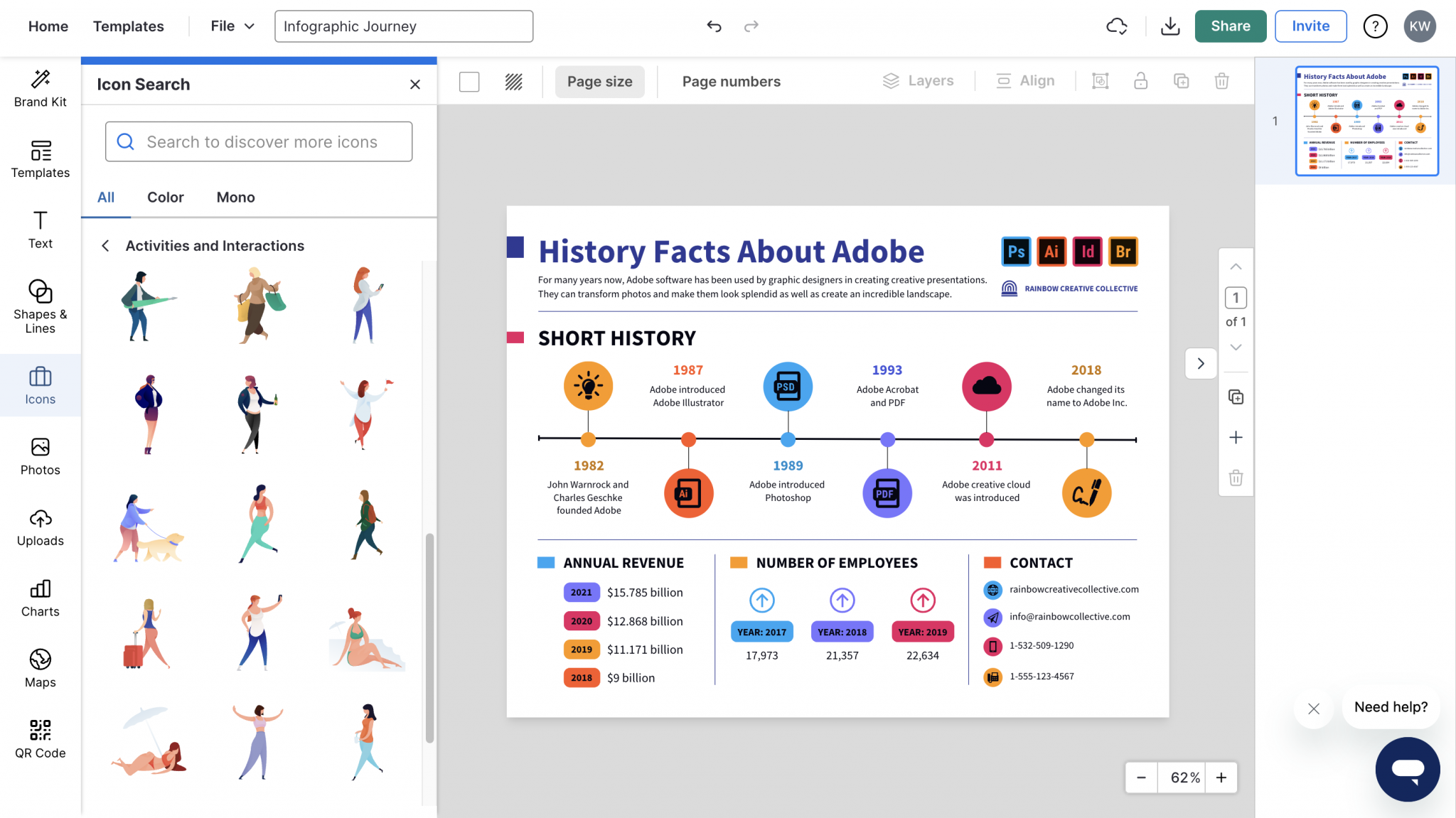Toggle the page background checkbox

click(x=469, y=81)
